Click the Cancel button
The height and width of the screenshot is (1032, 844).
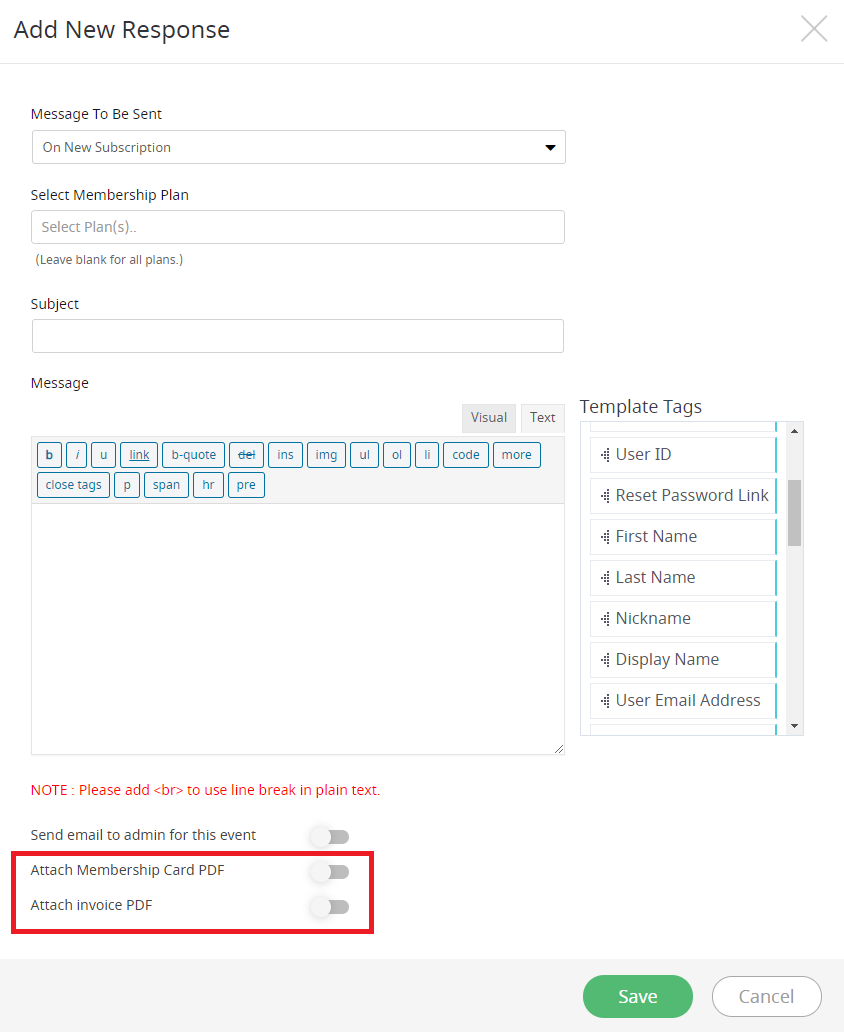click(x=766, y=996)
